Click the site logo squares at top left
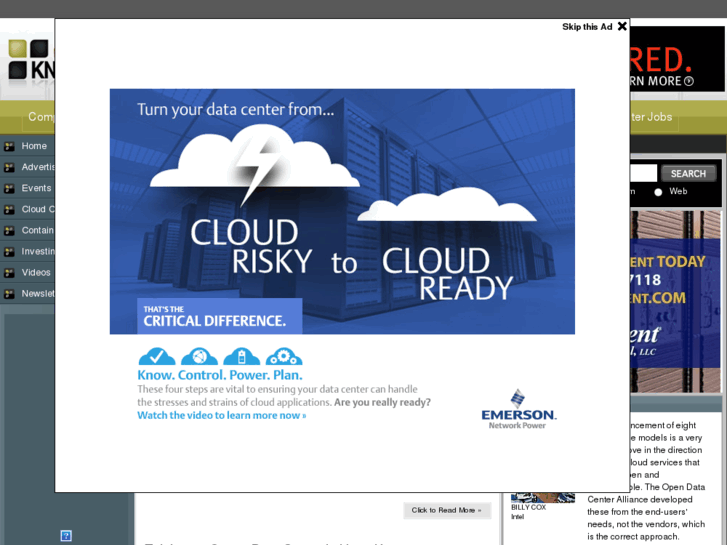The image size is (727, 545). tap(28, 59)
